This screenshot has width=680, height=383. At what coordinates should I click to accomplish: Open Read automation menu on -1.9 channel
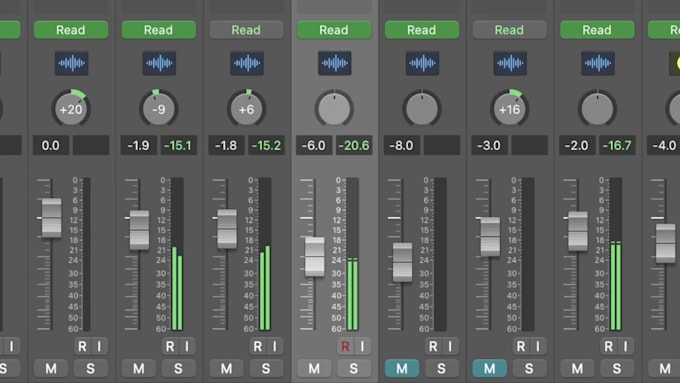(x=159, y=30)
